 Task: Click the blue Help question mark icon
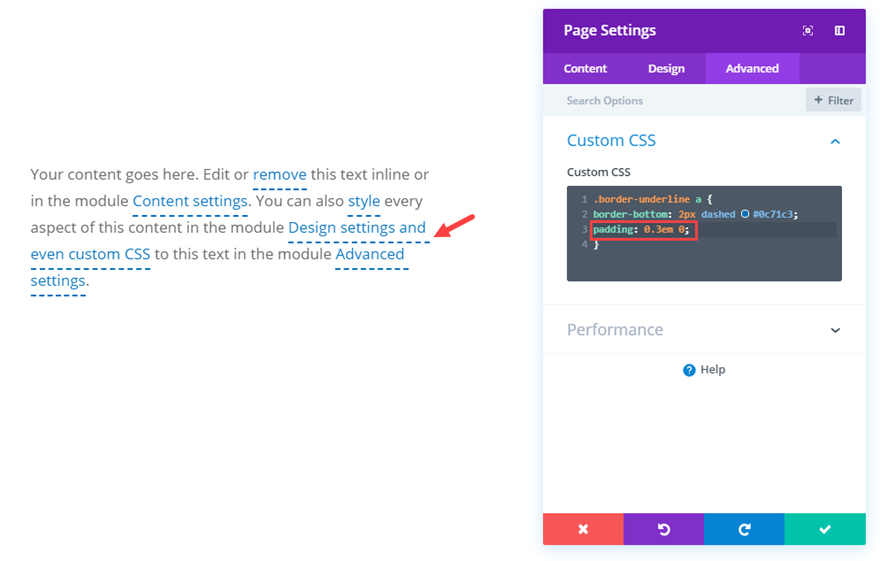[689, 370]
